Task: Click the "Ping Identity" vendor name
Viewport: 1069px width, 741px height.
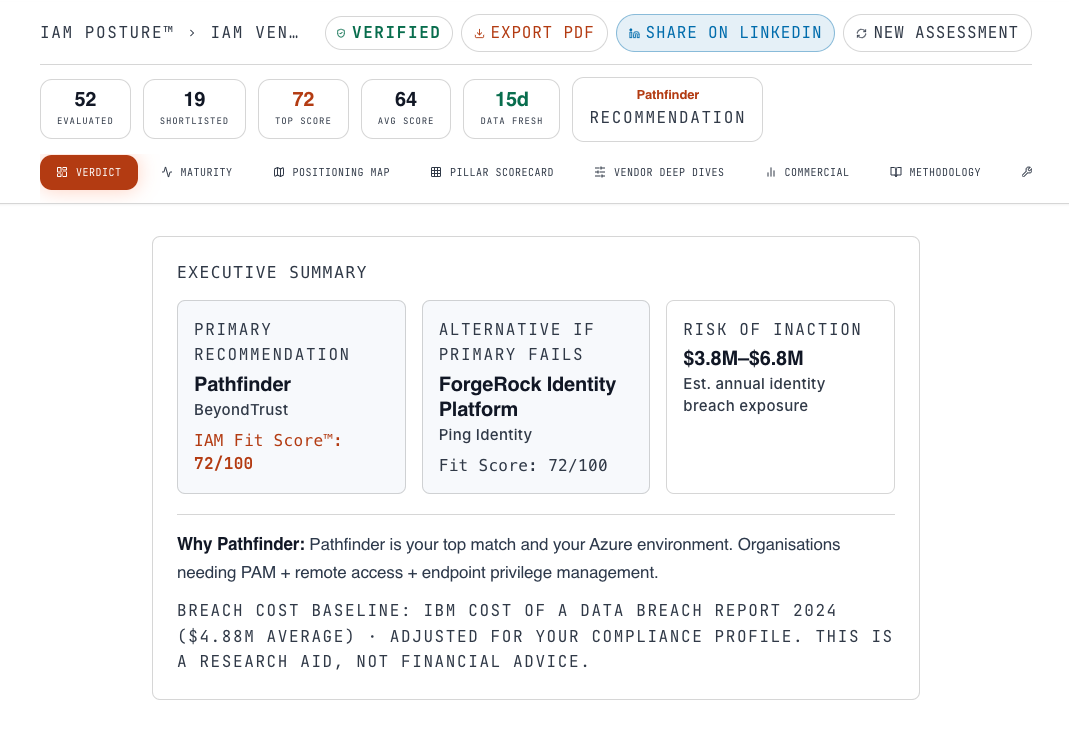Action: 485,435
